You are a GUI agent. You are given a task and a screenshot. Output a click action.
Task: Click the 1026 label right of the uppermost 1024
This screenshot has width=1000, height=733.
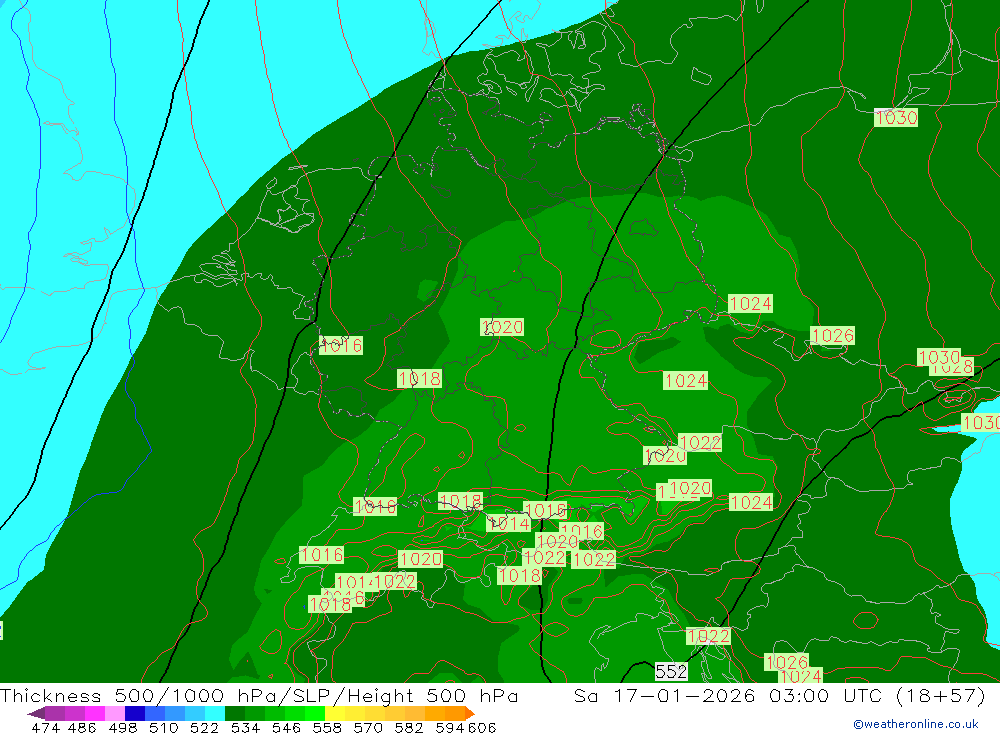coord(832,336)
